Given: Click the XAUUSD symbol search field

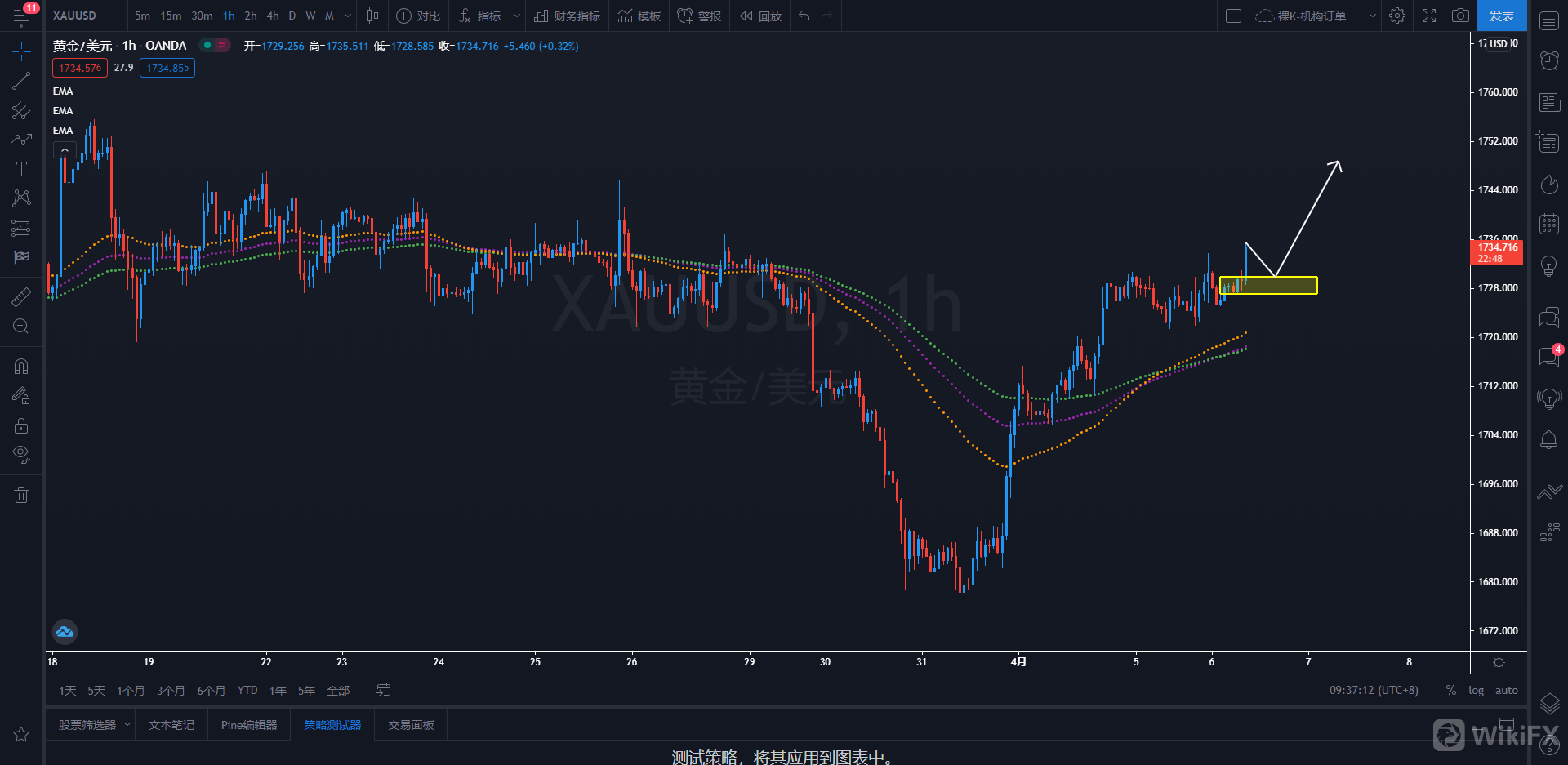Looking at the screenshot, I should 75,16.
